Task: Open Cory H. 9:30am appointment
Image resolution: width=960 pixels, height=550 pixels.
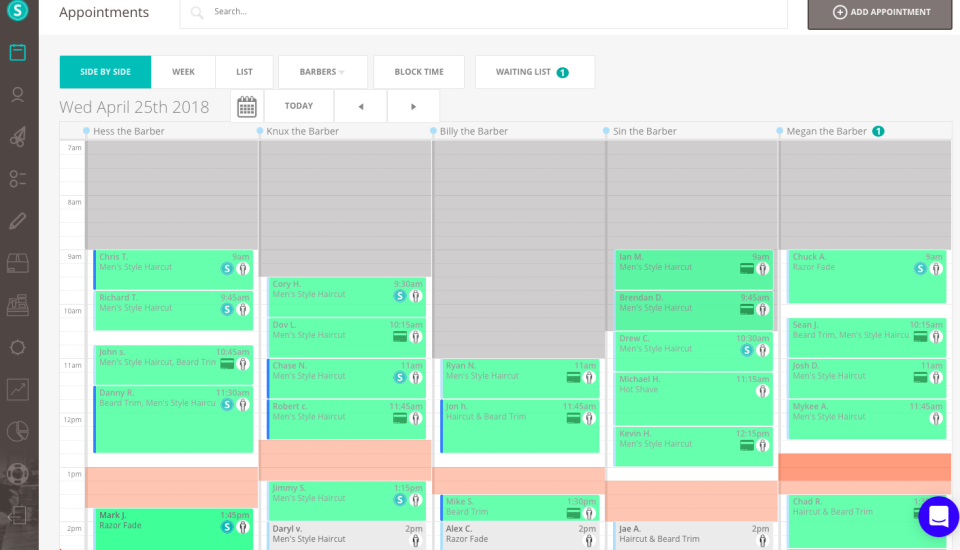Action: pyautogui.click(x=347, y=297)
